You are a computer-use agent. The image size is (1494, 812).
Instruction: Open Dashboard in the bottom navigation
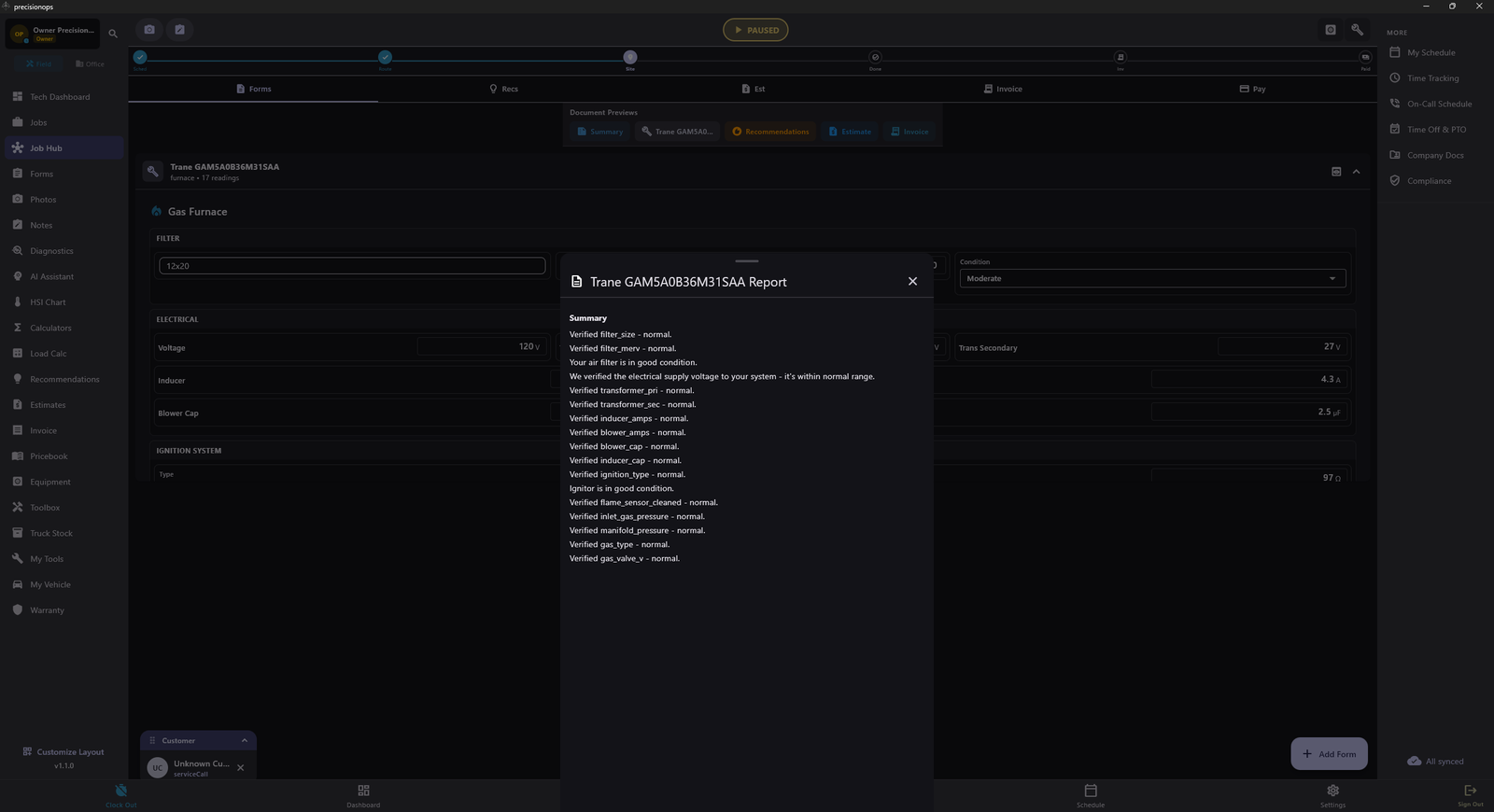(x=363, y=795)
